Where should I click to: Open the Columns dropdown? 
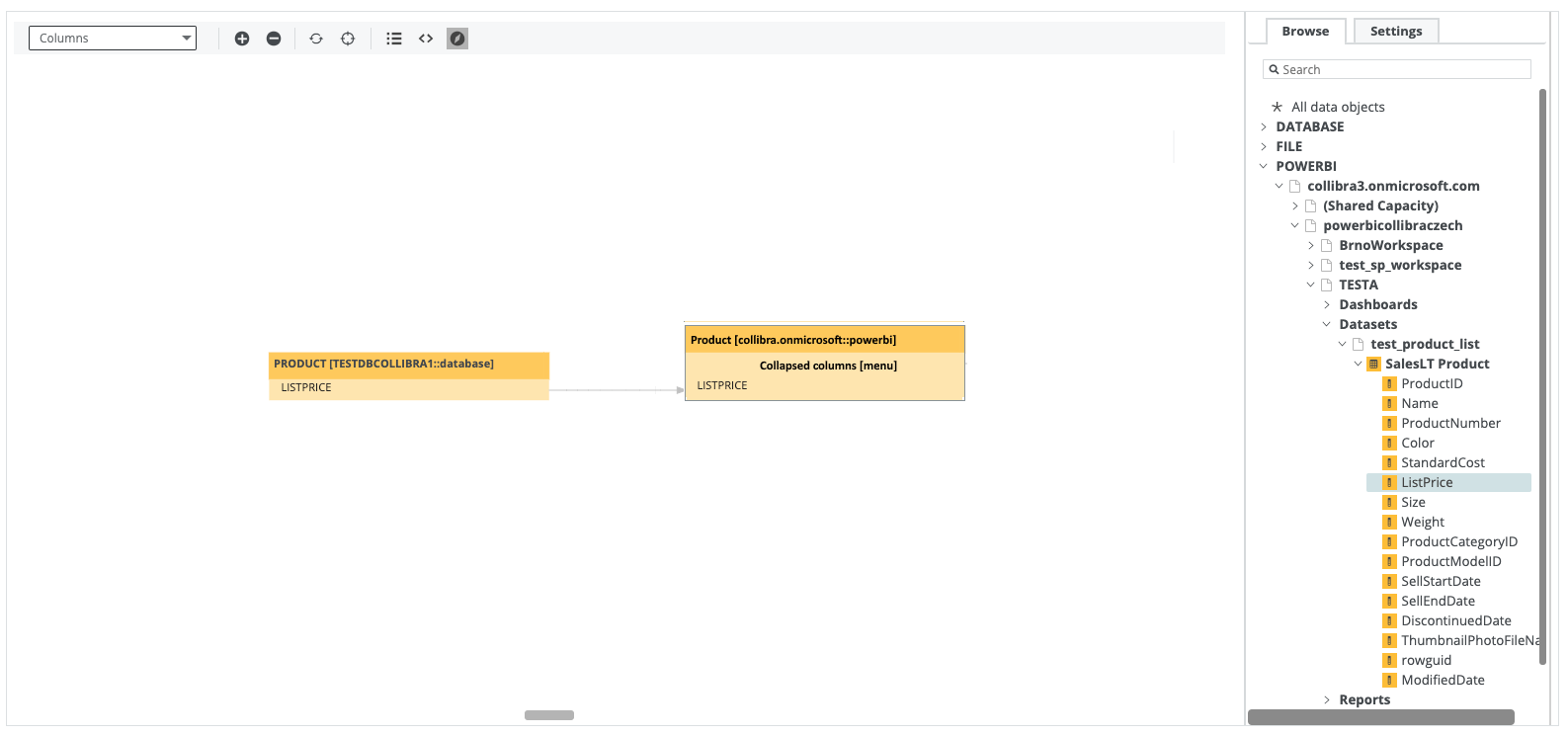[113, 39]
